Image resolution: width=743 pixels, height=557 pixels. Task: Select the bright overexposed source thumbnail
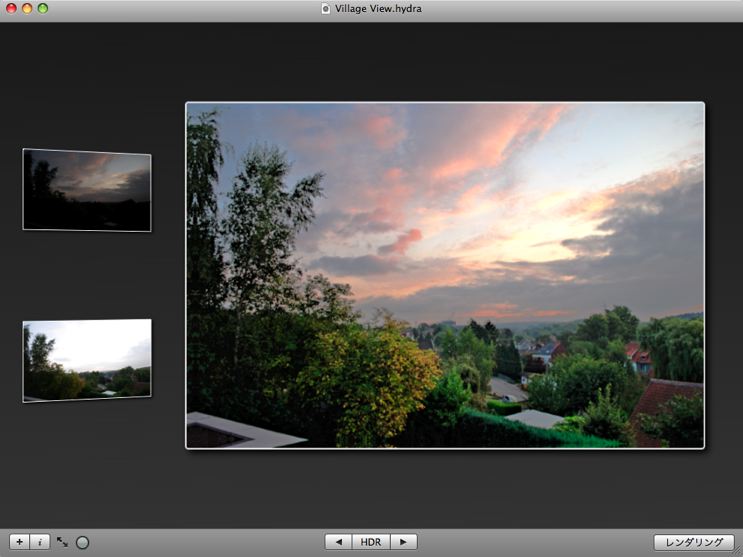[x=87, y=359]
